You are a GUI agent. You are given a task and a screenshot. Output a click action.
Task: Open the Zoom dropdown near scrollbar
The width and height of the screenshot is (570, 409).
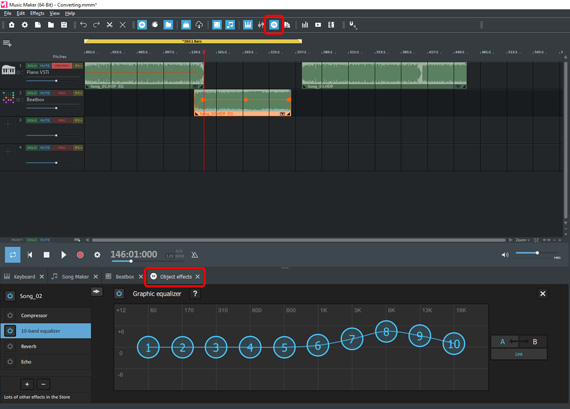pos(522,240)
